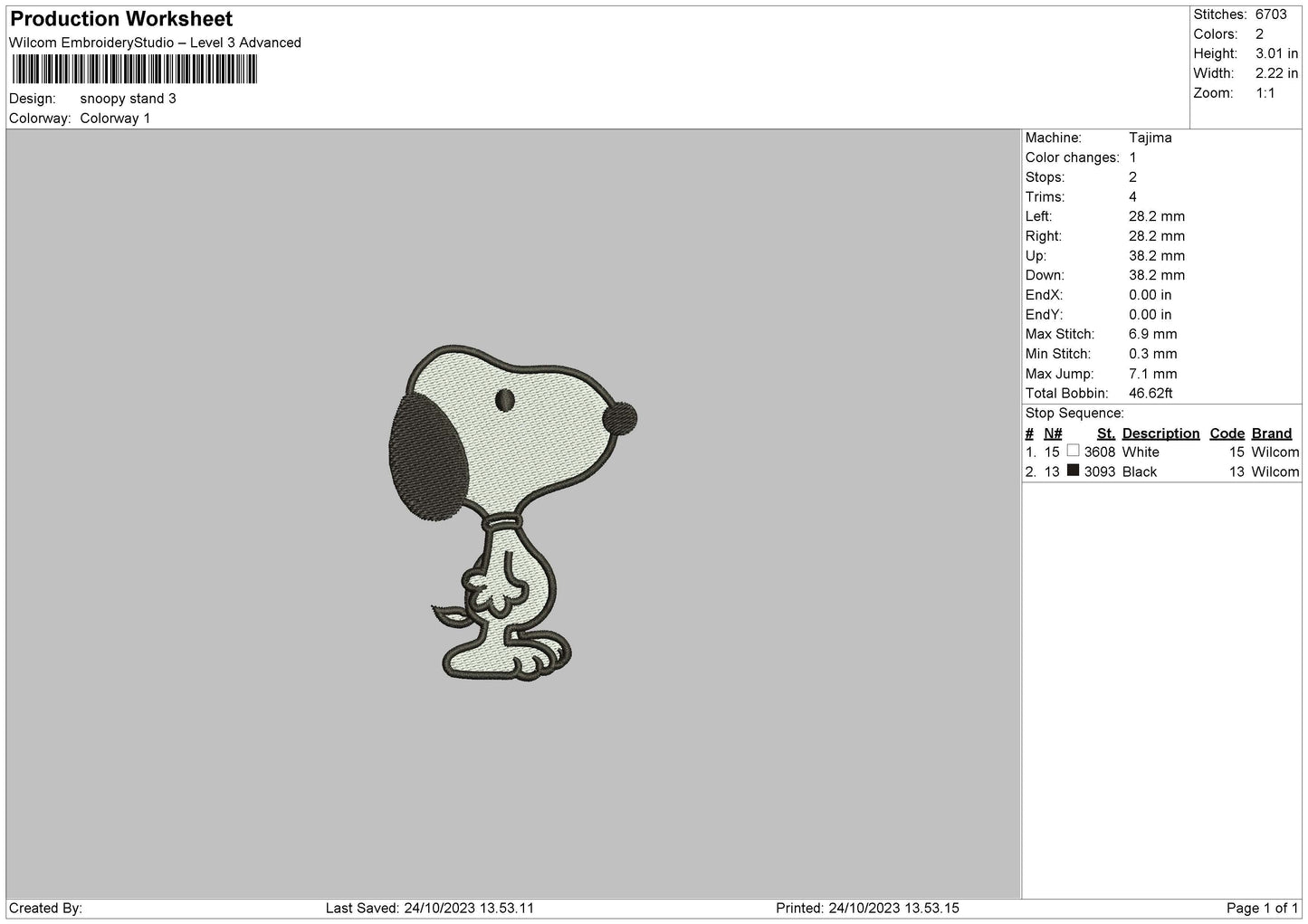Screen dimensions: 1308x924
Task: Click the 'Stop Sequence:' label
Action: click(x=1075, y=414)
